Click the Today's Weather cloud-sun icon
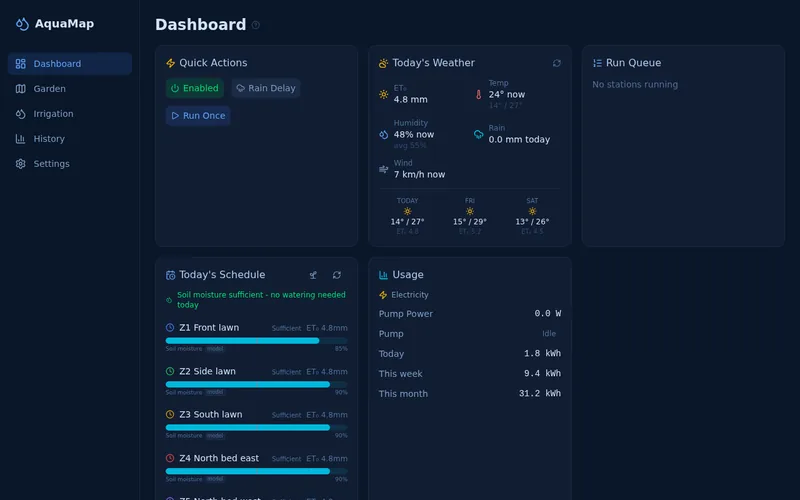The image size is (800, 500). pos(383,63)
